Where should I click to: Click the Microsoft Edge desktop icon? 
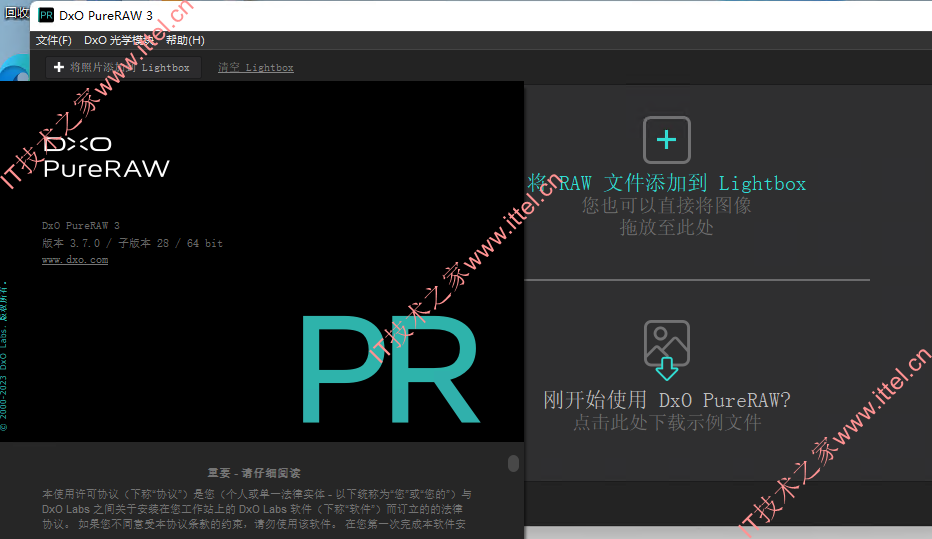(15, 68)
